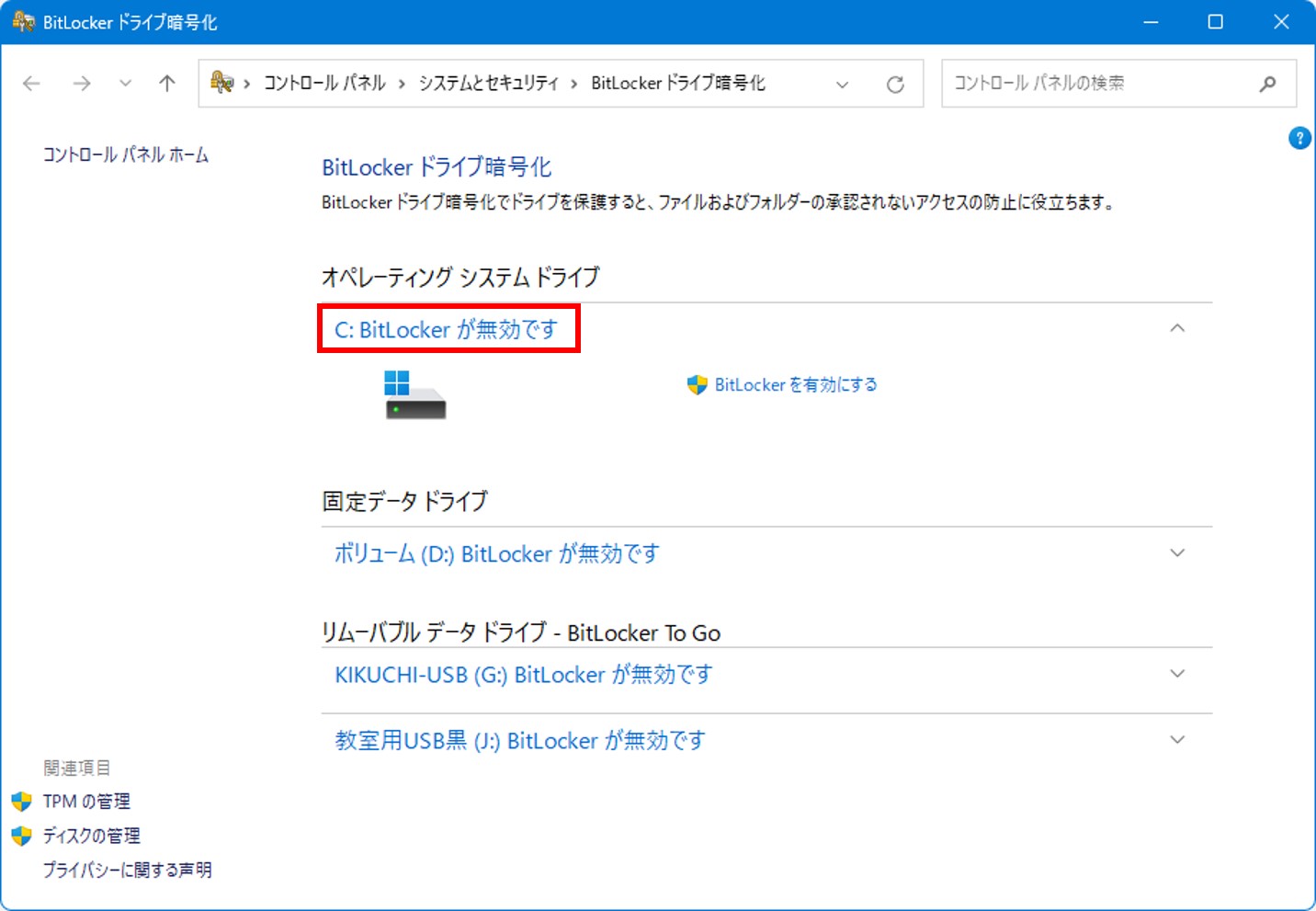Viewport: 1316px width, 911px height.
Task: Open ディスクの管理 link
Action: click(x=92, y=836)
